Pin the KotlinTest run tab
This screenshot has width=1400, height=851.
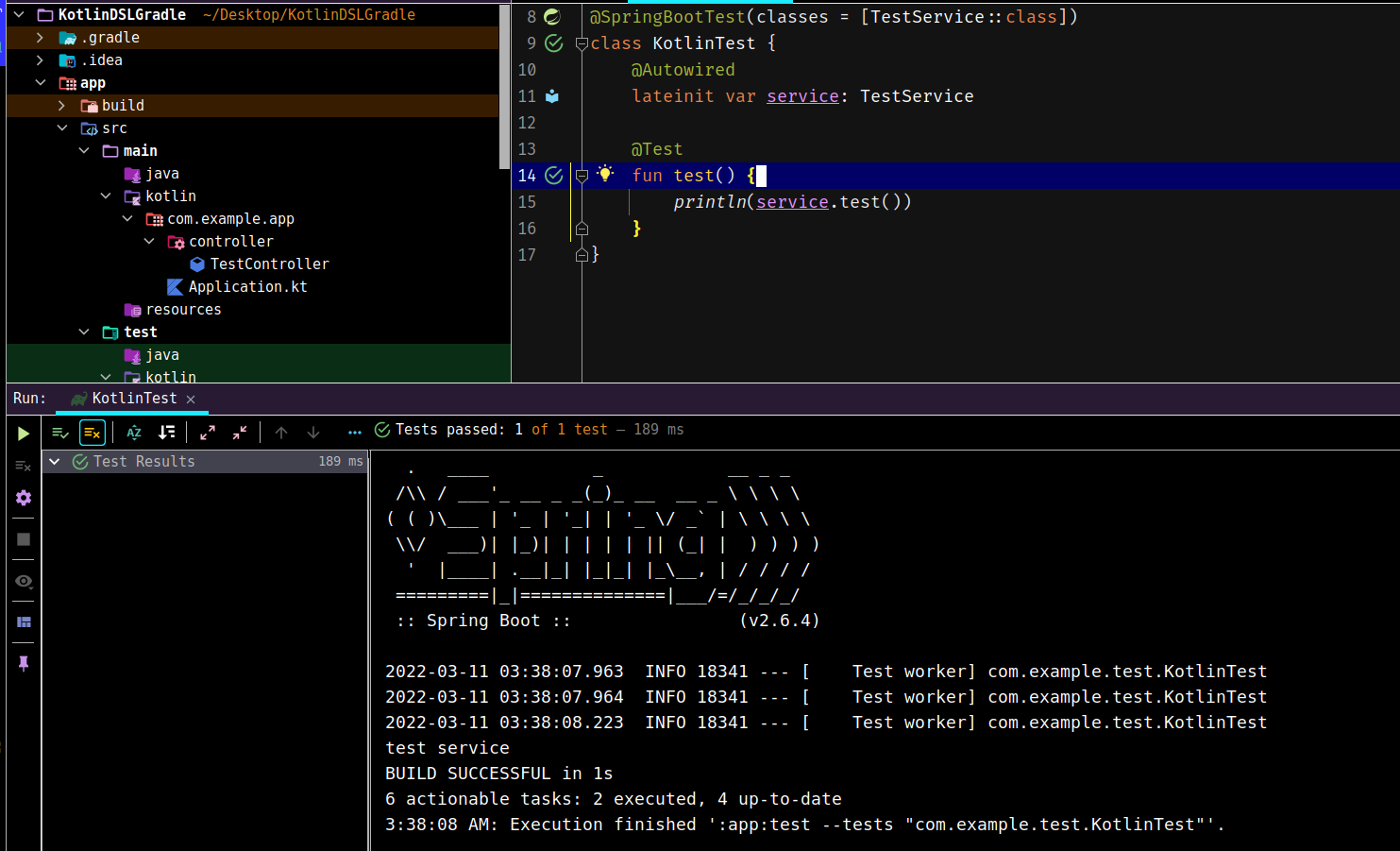coord(24,663)
